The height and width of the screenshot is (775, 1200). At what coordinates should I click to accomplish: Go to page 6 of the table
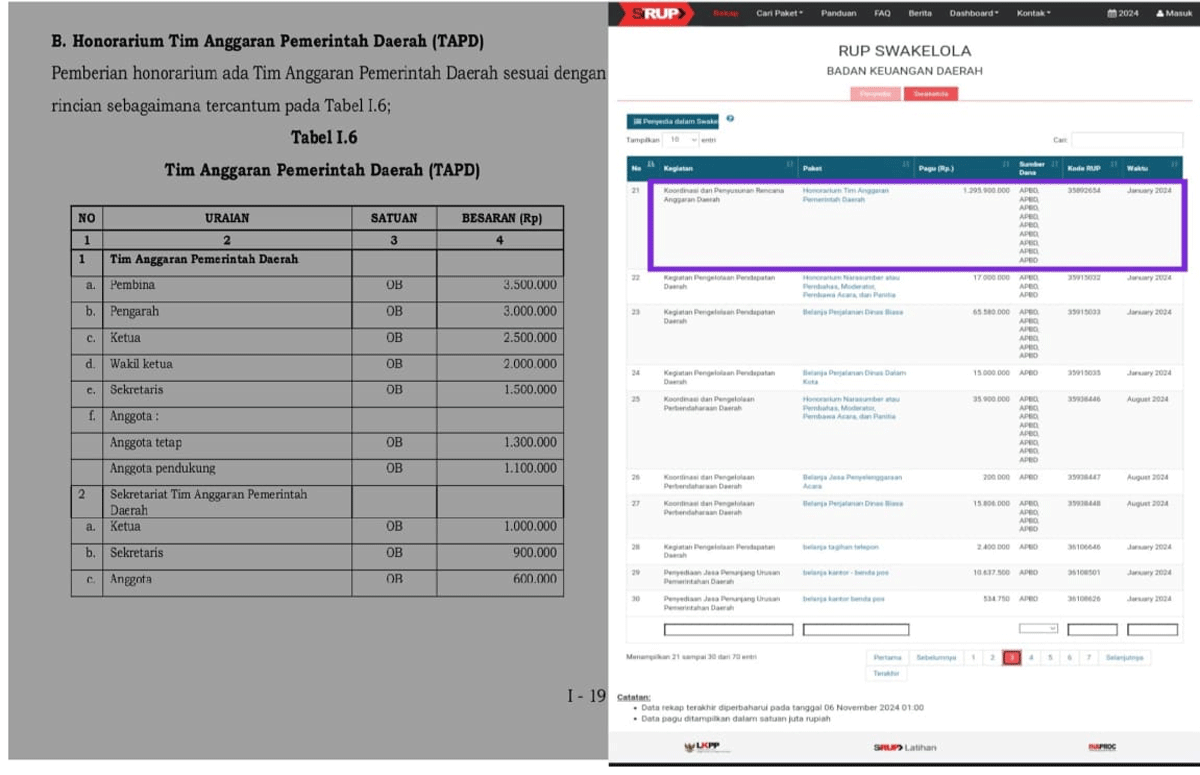coord(1069,657)
